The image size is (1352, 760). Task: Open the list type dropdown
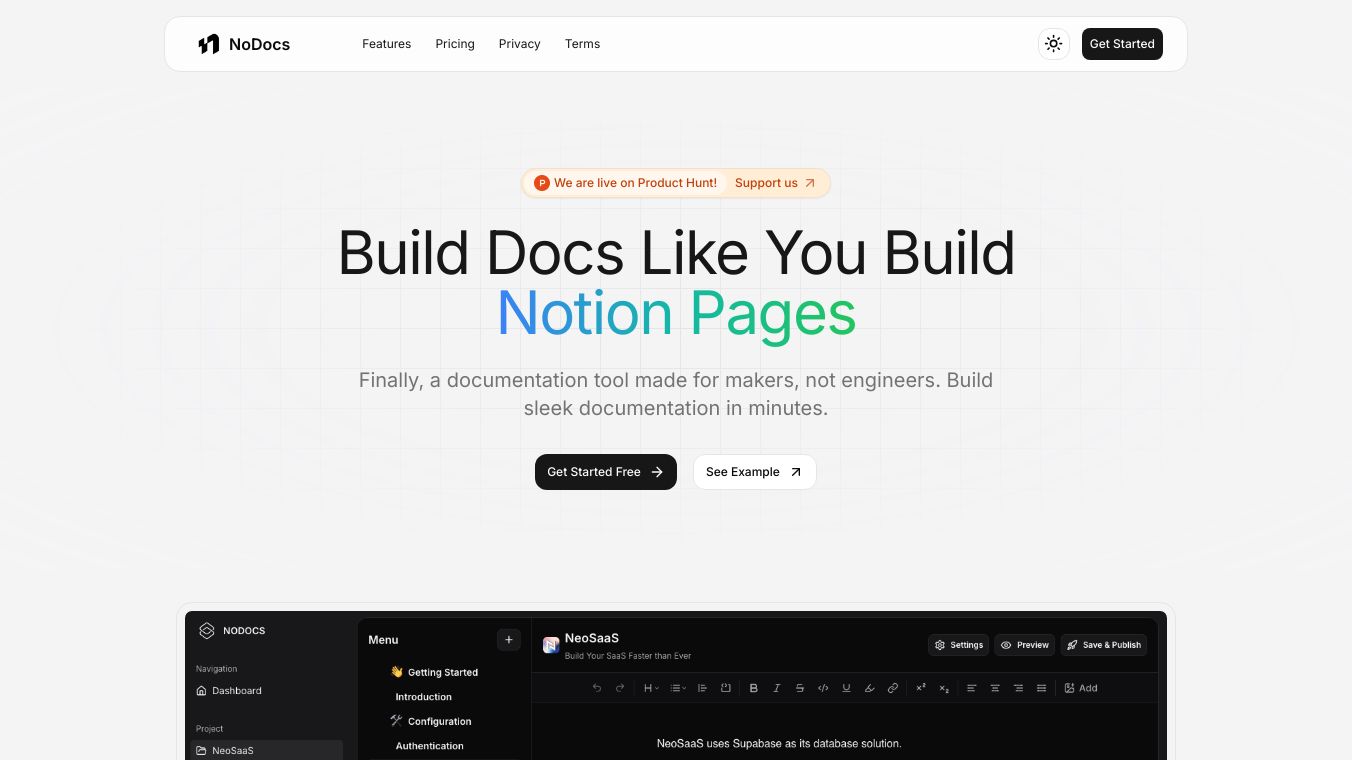678,688
